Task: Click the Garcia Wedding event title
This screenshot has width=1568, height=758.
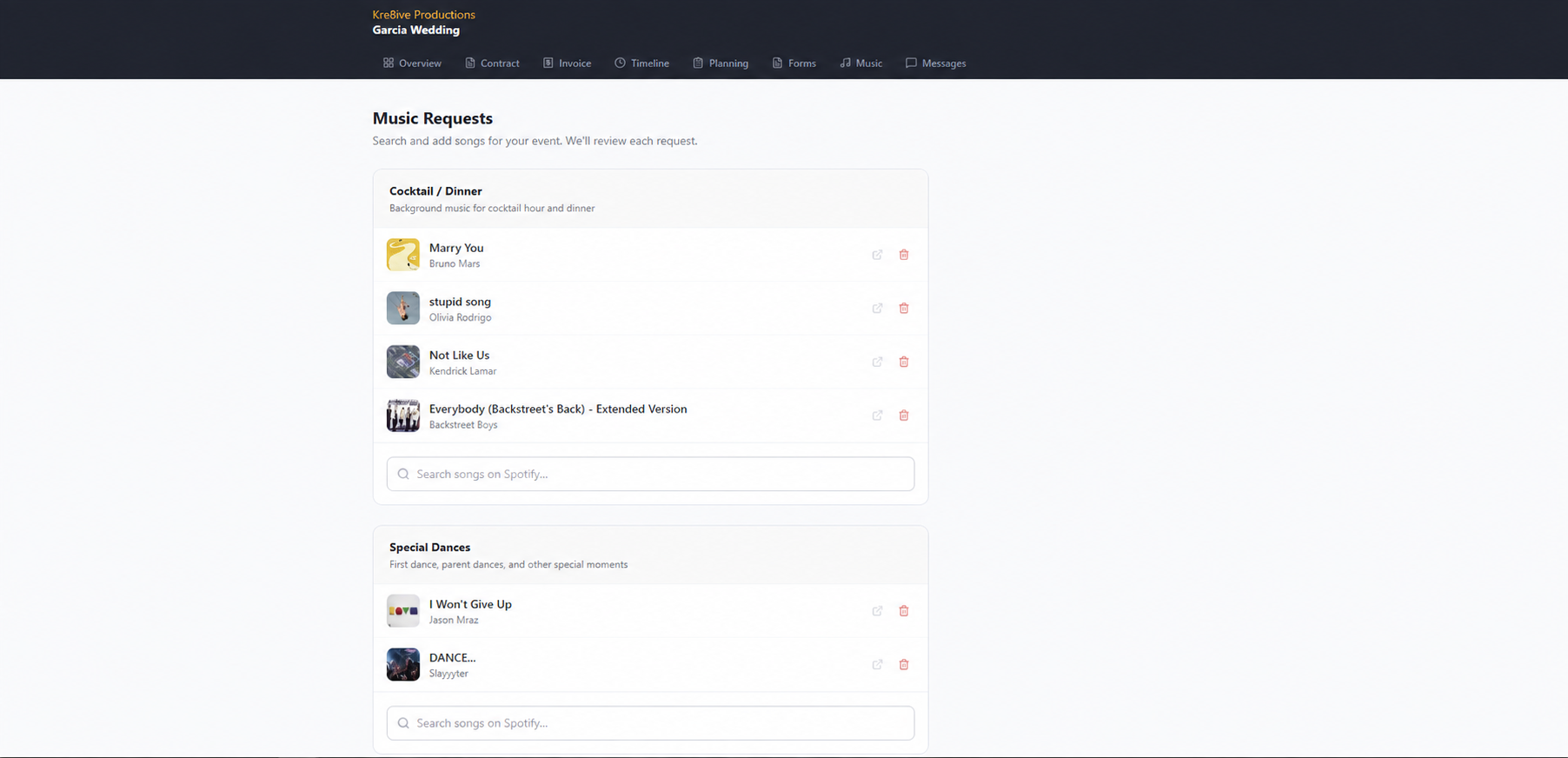Action: (416, 30)
